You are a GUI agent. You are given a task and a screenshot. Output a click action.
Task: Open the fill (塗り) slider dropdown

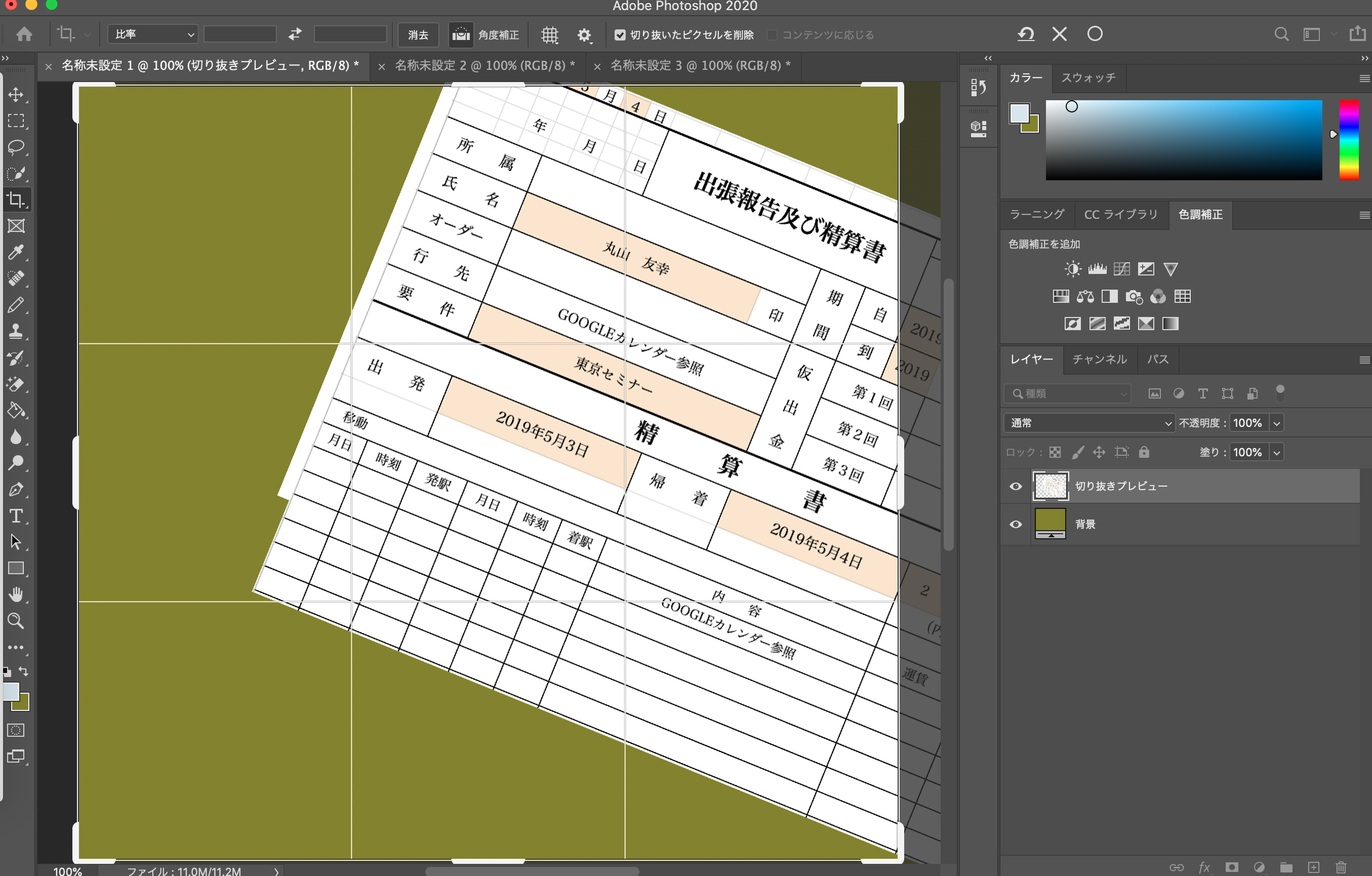coord(1277,453)
